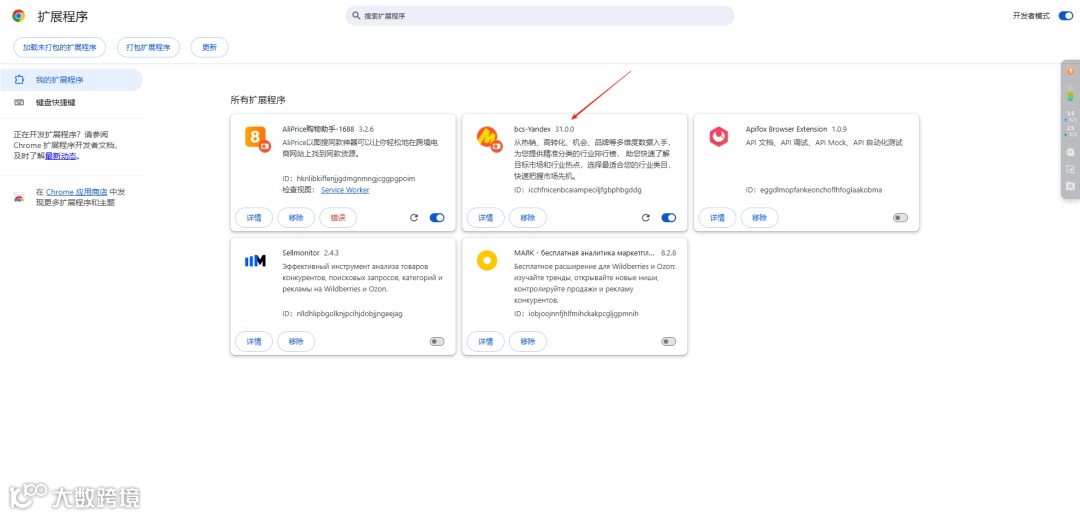
Task: Open 详情 for Apifox Browser Extension
Action: 718,218
